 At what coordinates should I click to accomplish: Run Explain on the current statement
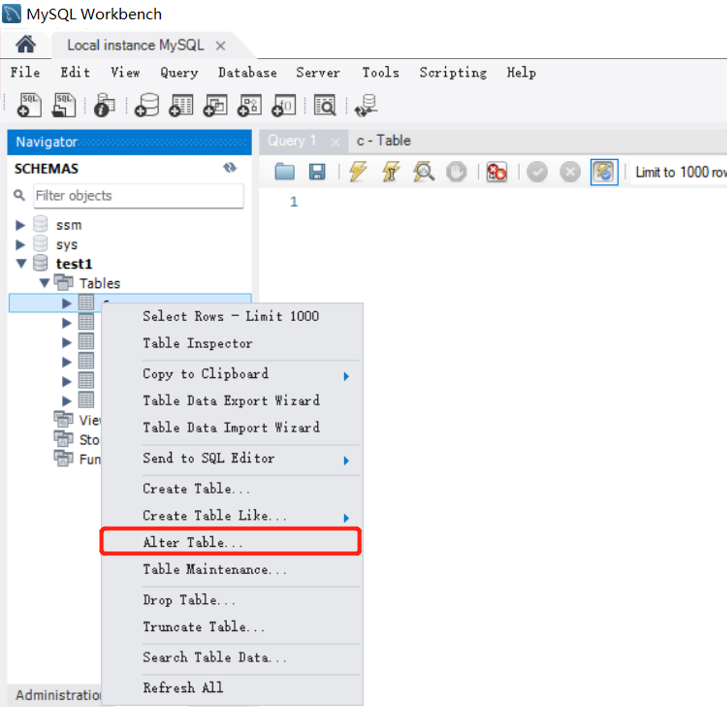(x=424, y=172)
